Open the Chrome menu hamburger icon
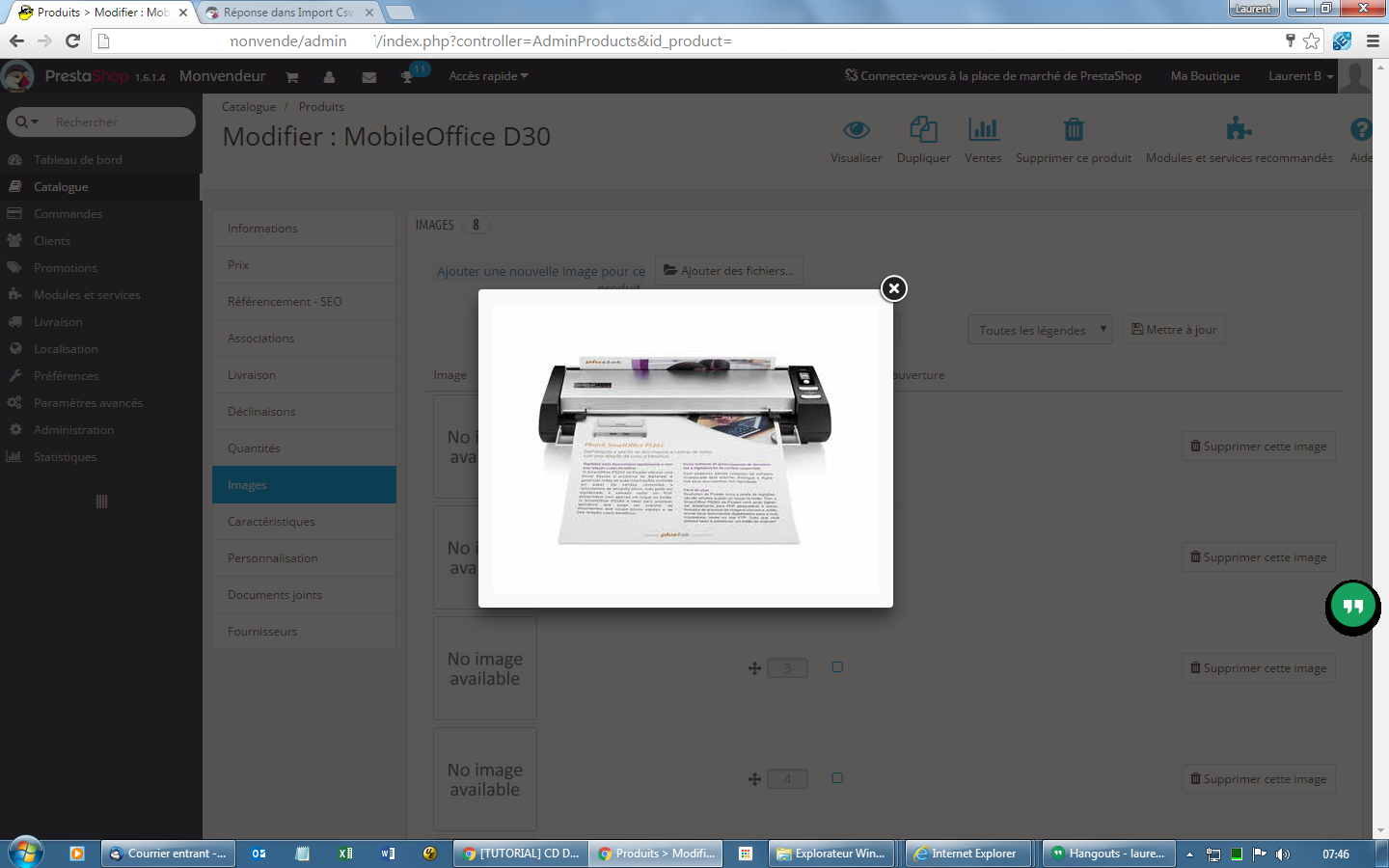Screen dimensions: 1389x868 point(1373,41)
